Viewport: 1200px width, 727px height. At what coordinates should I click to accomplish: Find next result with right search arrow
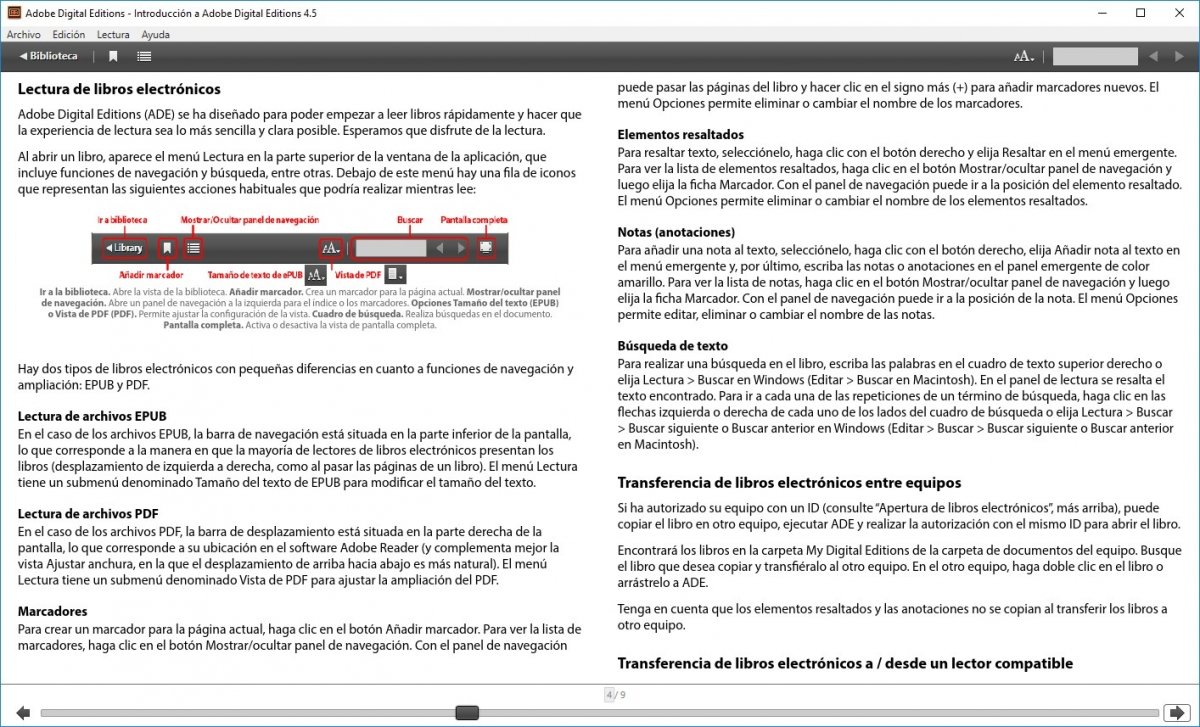1180,57
